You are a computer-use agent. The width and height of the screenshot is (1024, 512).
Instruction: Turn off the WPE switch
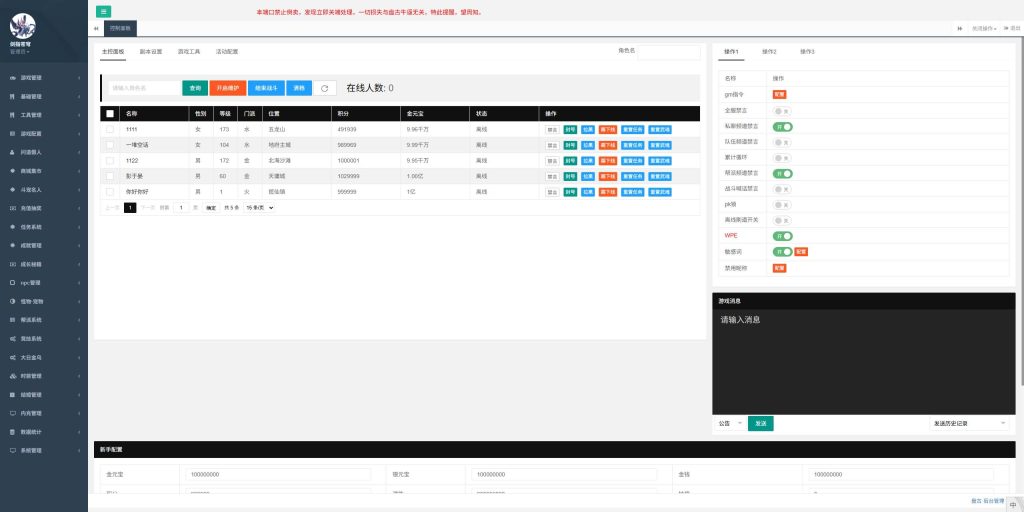(782, 236)
